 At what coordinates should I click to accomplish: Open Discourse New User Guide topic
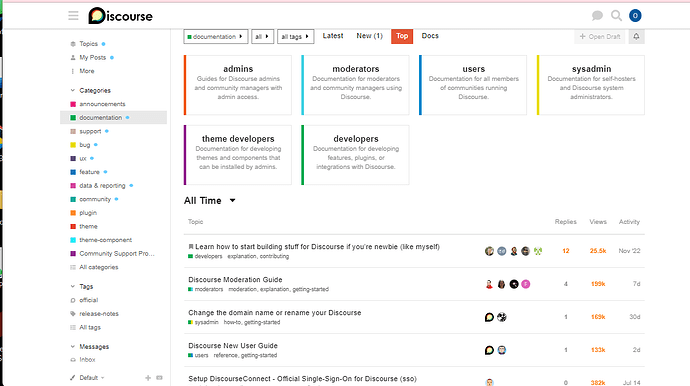click(x=233, y=346)
